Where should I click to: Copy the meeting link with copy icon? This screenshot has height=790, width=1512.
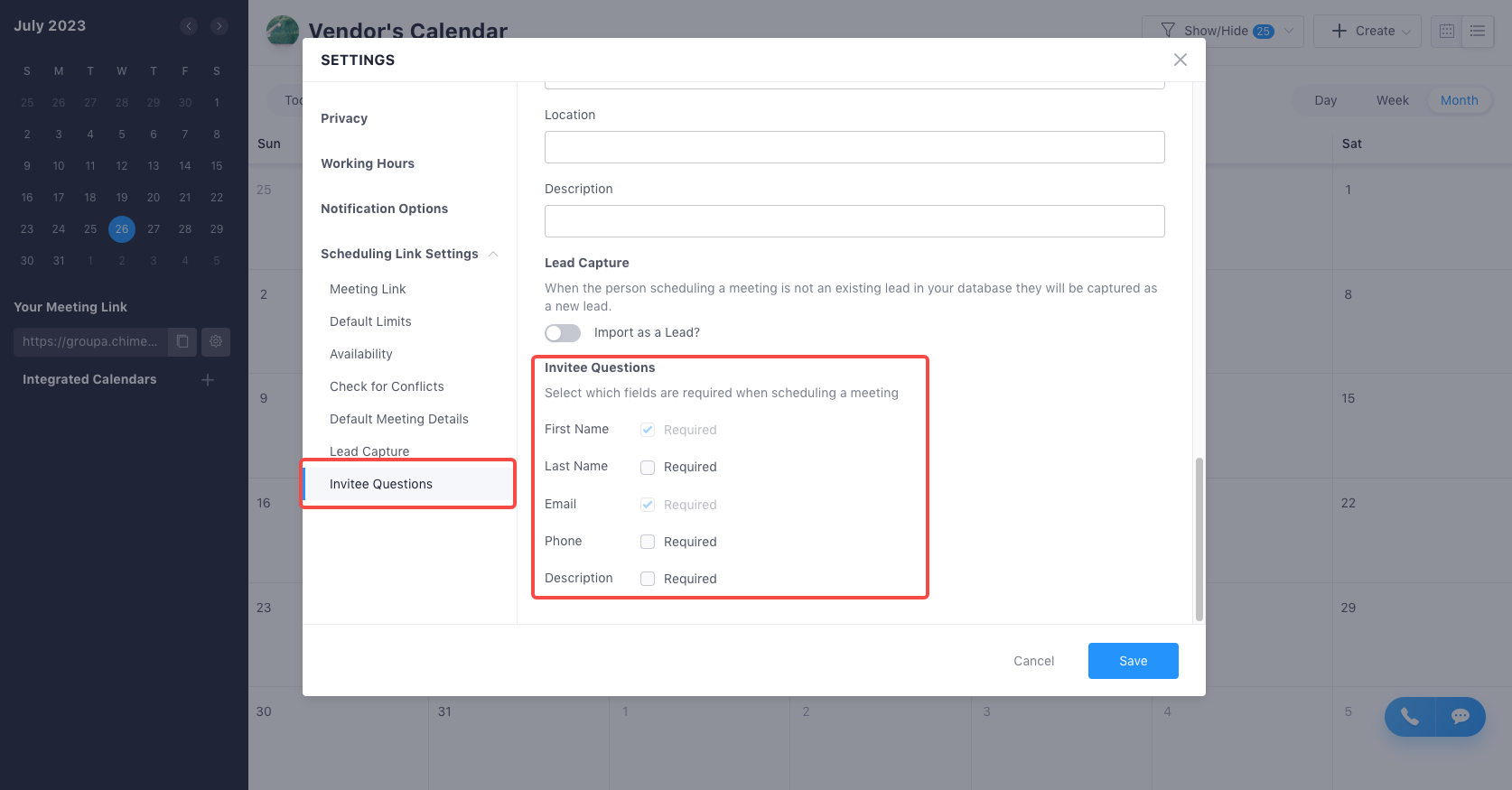pyautogui.click(x=182, y=341)
